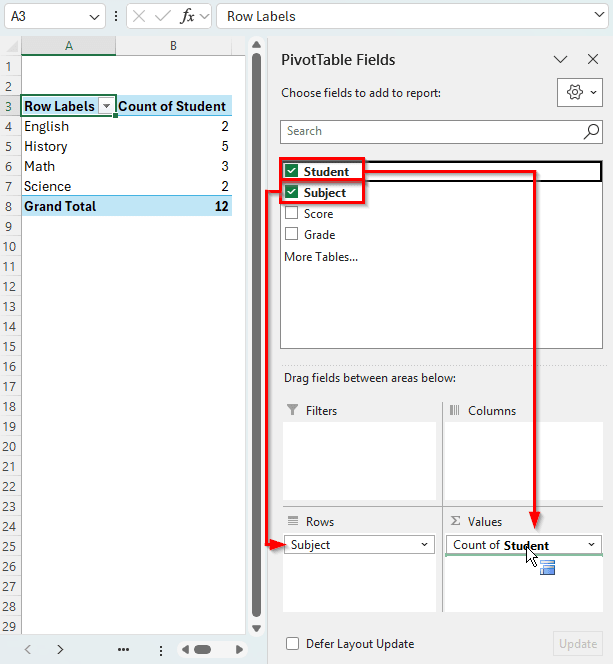Open the PivotTable Fields gear Tools menu
The image size is (613, 664).
pos(579,92)
